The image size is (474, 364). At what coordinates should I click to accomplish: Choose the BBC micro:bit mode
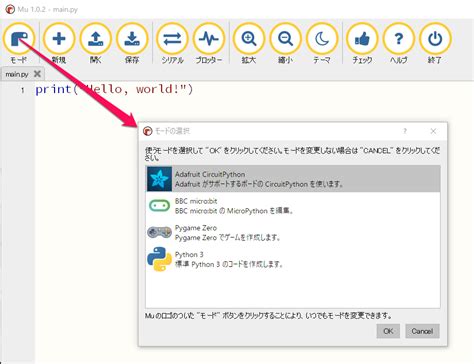click(293, 206)
